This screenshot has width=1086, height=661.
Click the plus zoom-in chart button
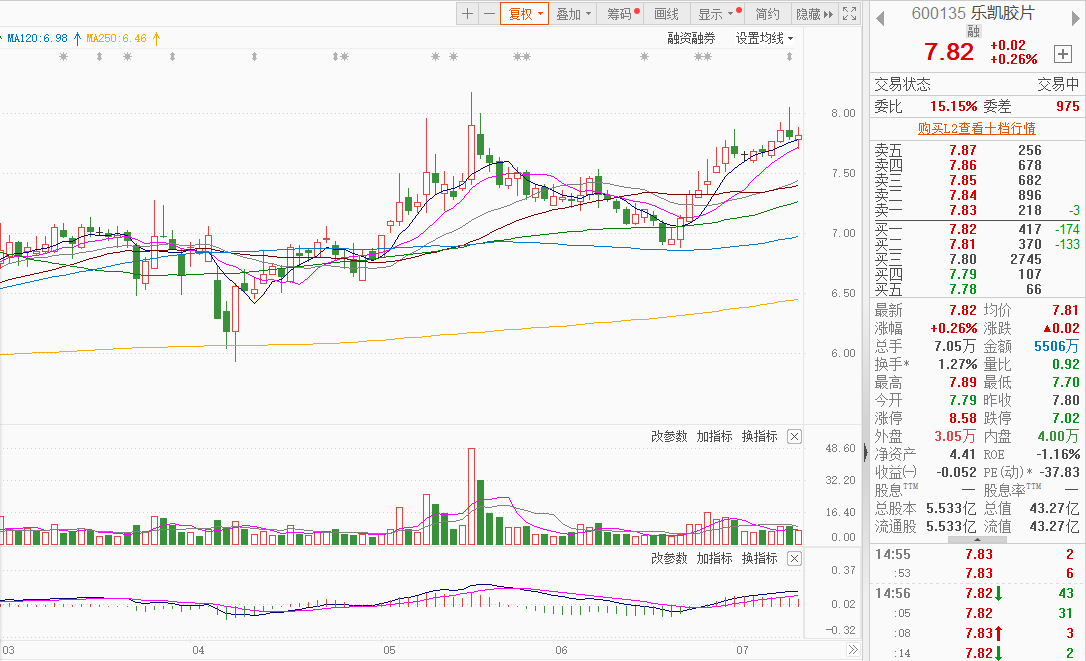468,14
